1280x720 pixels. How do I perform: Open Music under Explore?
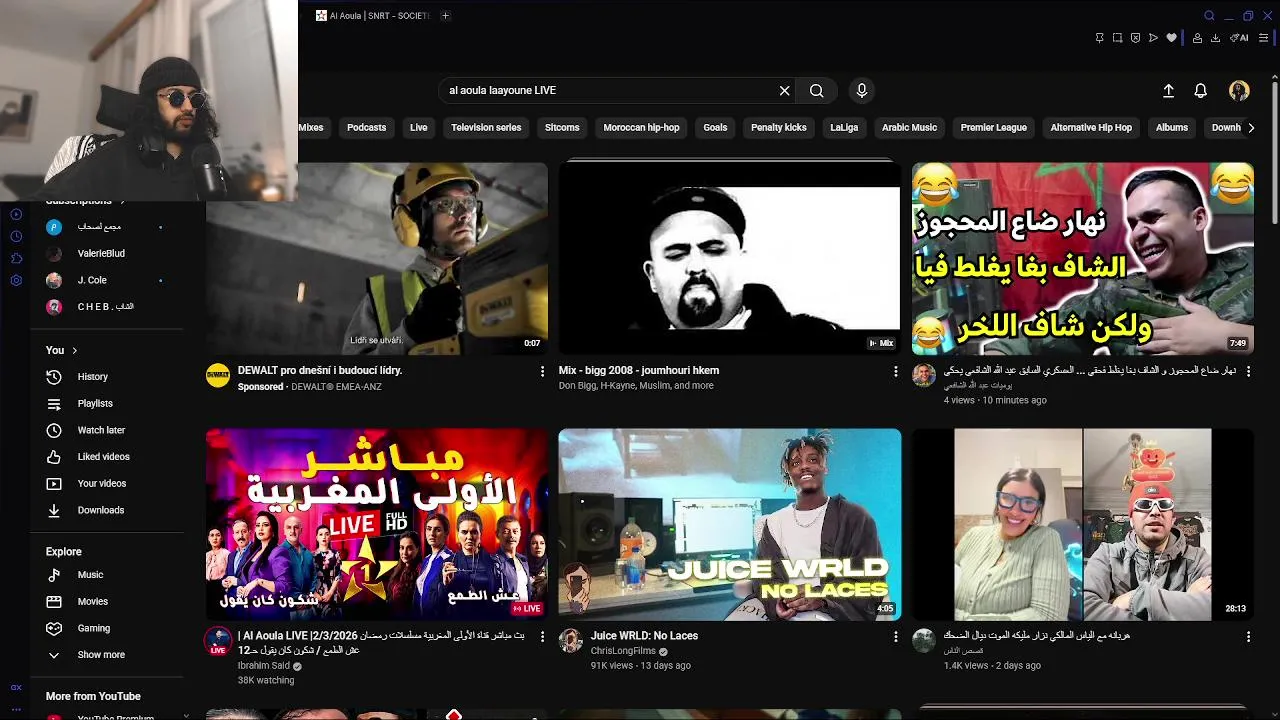click(90, 575)
